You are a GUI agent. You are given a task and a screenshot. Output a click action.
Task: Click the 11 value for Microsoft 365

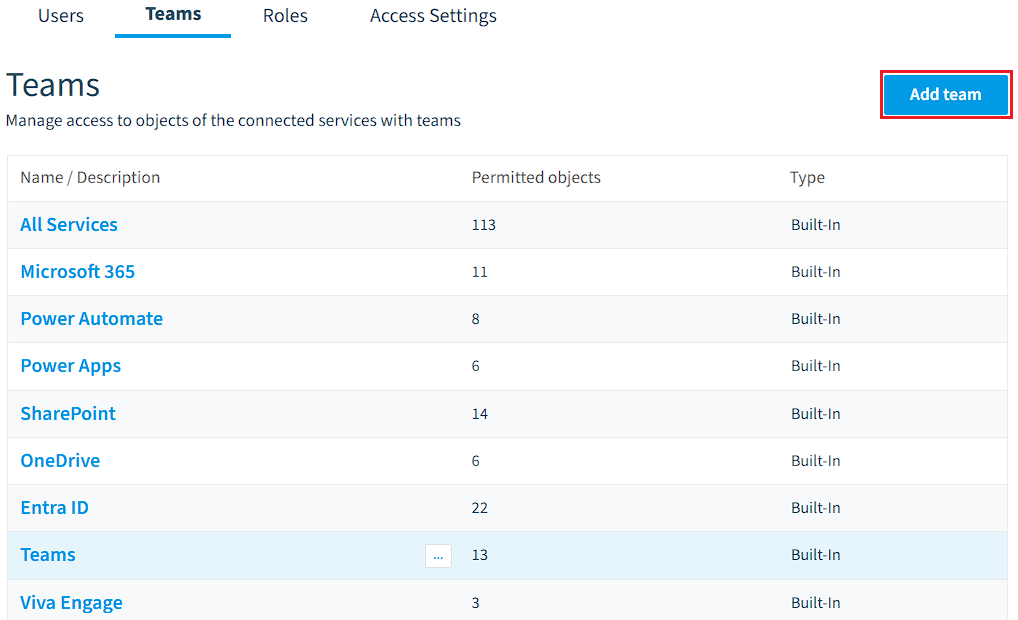pyautogui.click(x=480, y=272)
